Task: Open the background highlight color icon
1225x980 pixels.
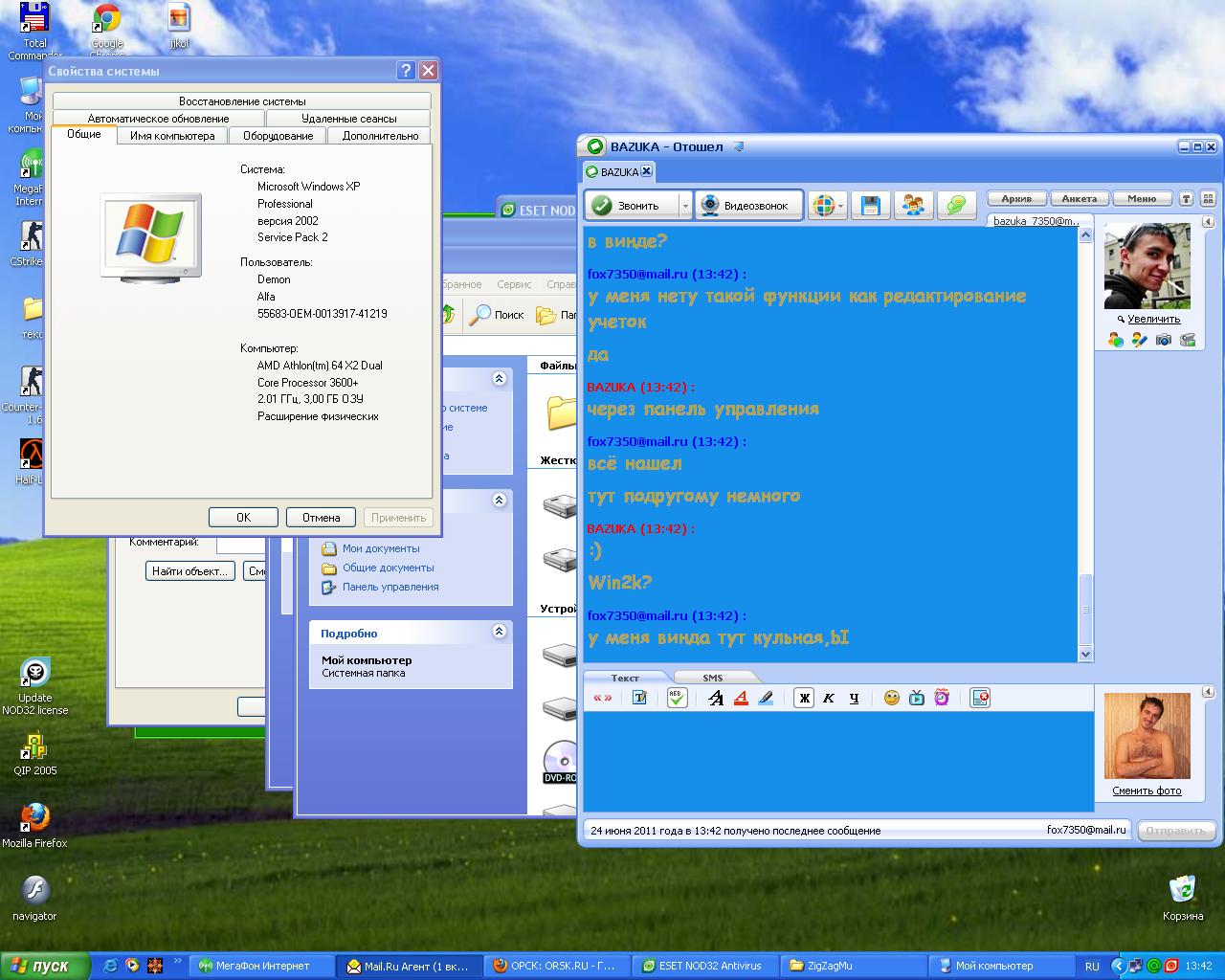Action: (766, 698)
